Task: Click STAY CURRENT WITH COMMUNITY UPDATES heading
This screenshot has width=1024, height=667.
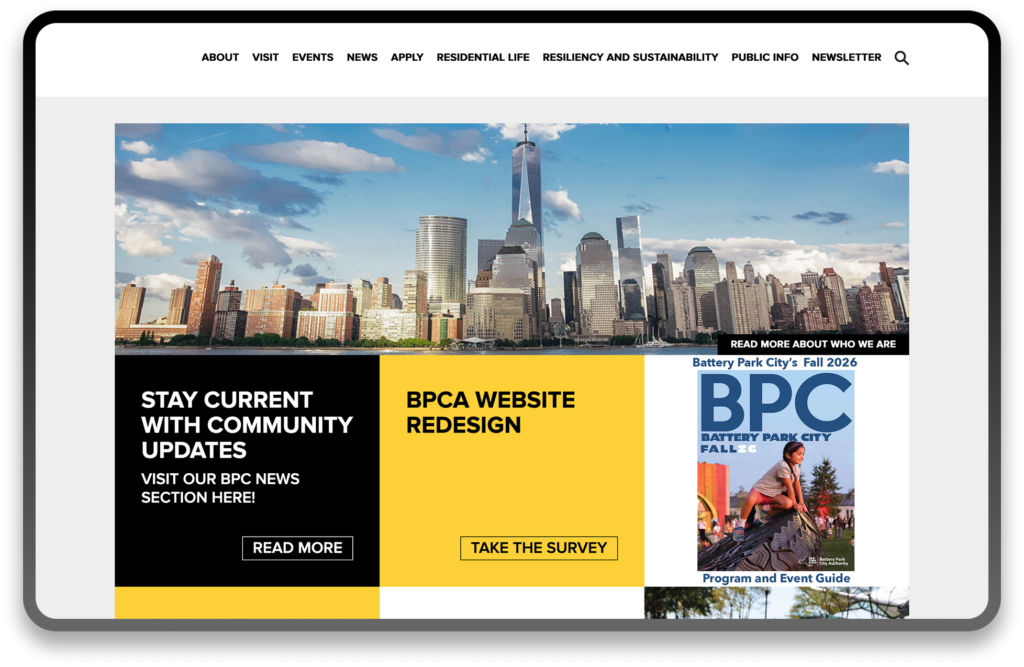Action: click(247, 425)
